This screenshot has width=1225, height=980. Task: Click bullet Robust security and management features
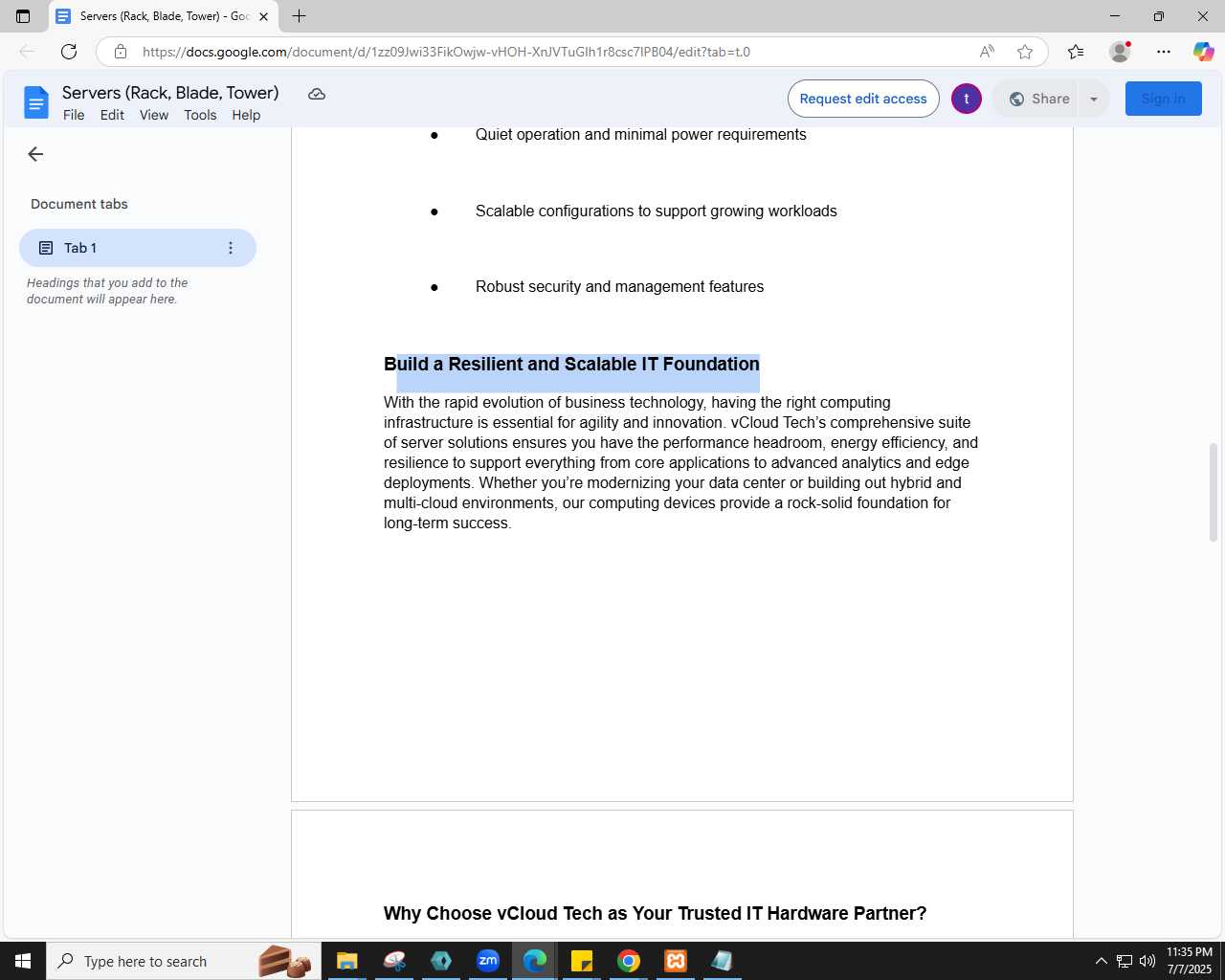[x=619, y=286]
